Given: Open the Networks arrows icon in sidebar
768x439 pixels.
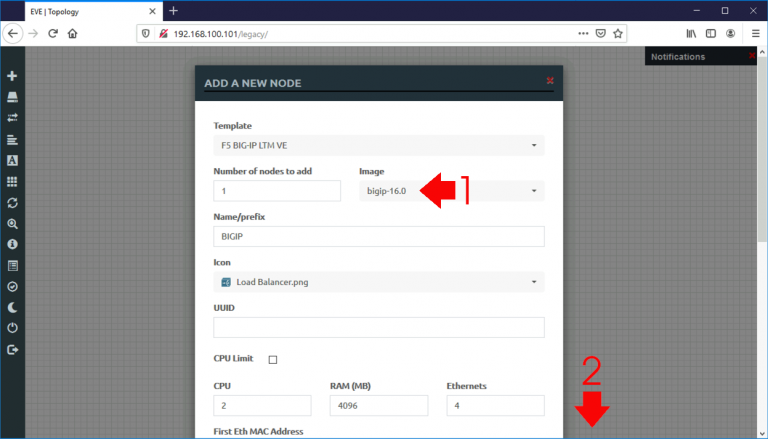Looking at the screenshot, I should click(x=12, y=118).
